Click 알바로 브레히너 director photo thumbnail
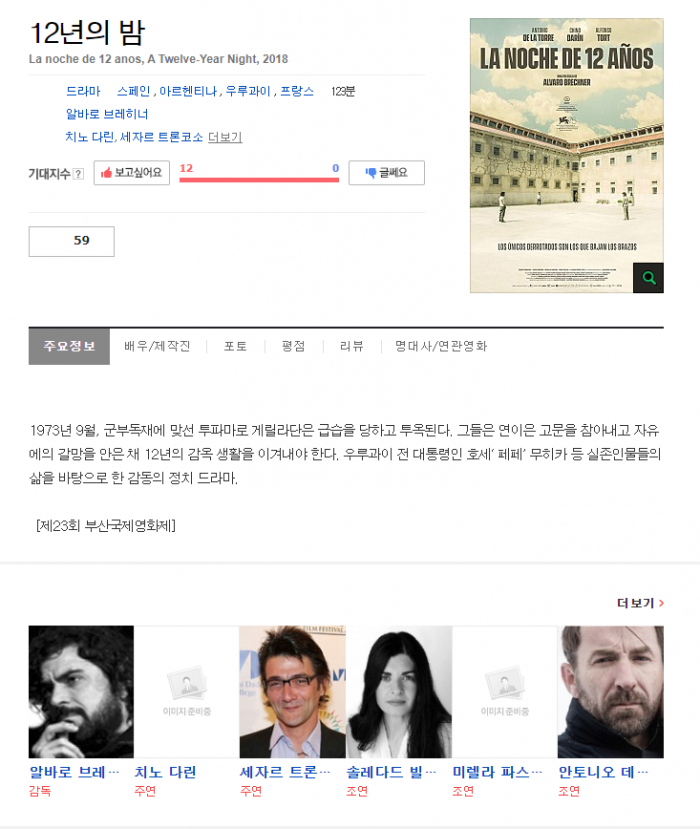The width and height of the screenshot is (700, 829). (x=81, y=692)
